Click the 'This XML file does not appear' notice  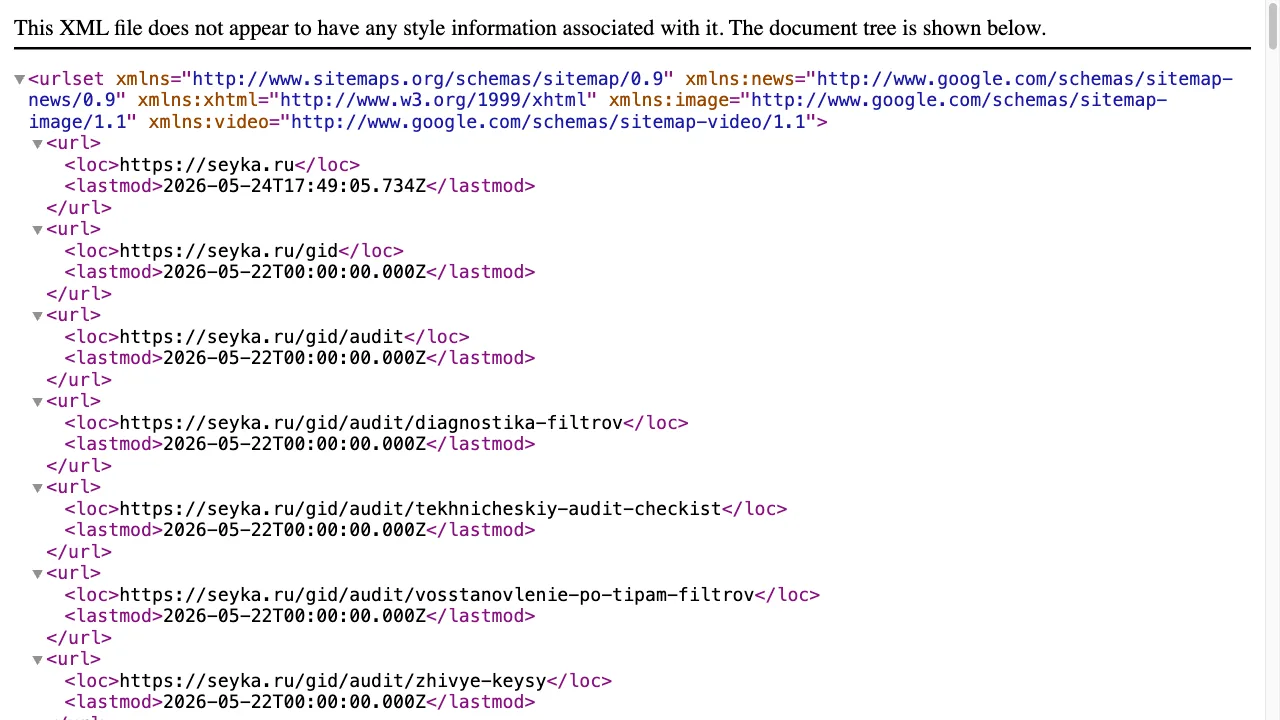(530, 28)
